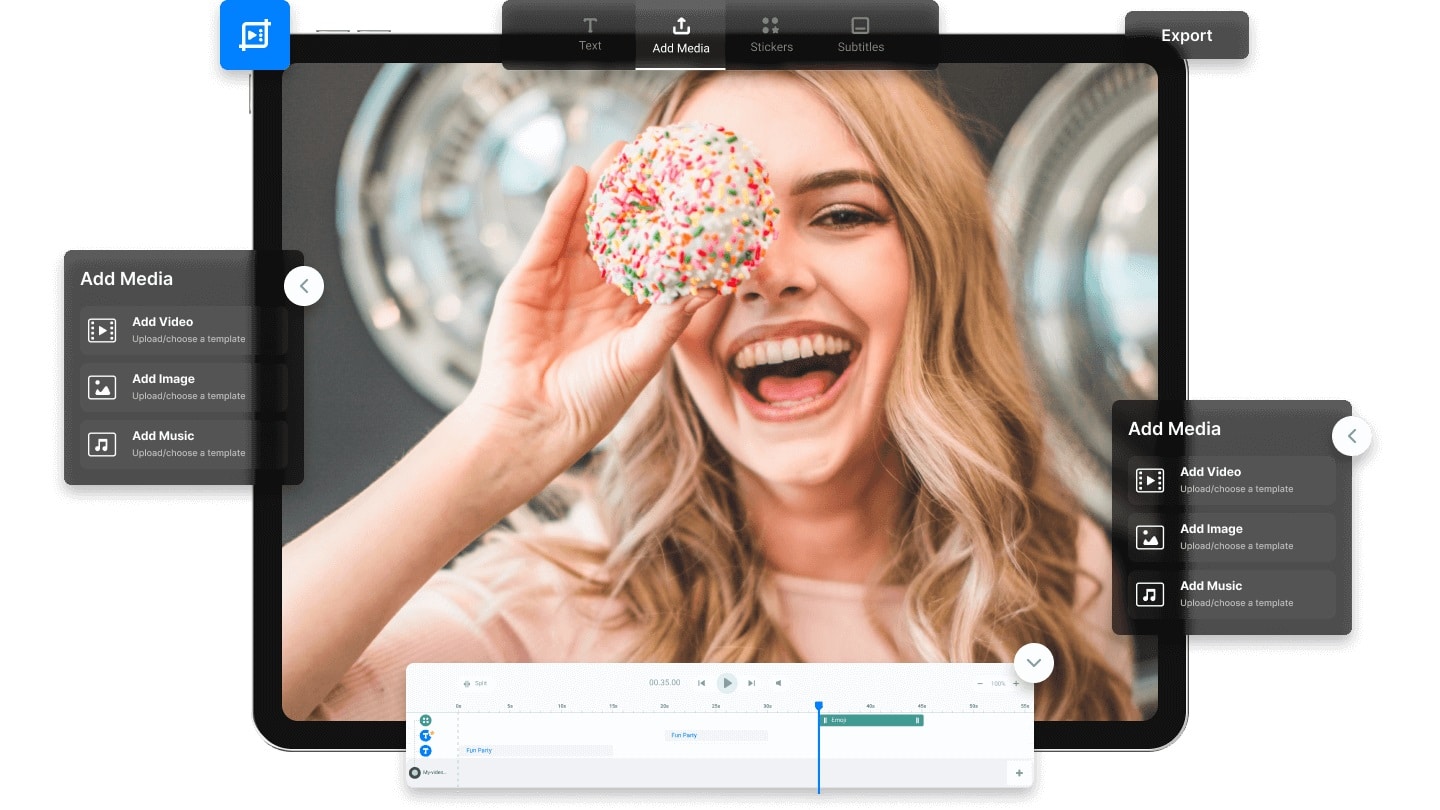The image size is (1440, 810).
Task: Click the skip-forward playback icon
Action: pyautogui.click(x=751, y=683)
